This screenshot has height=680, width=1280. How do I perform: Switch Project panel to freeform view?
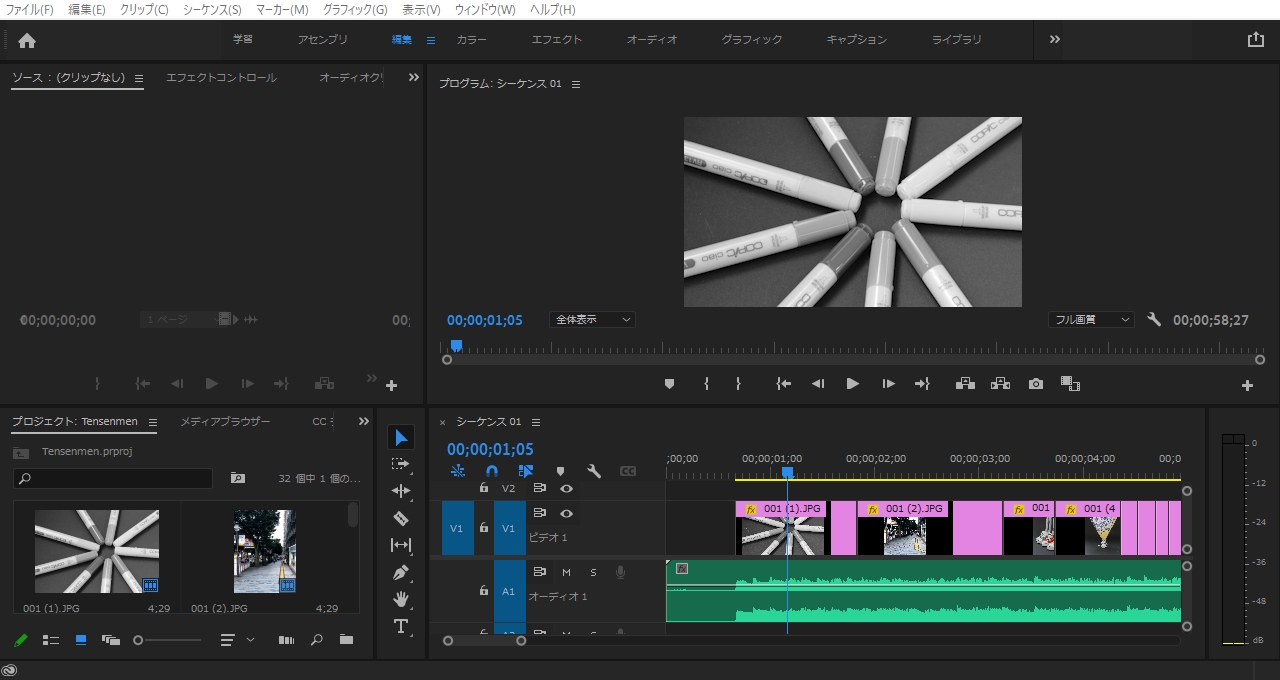(111, 640)
